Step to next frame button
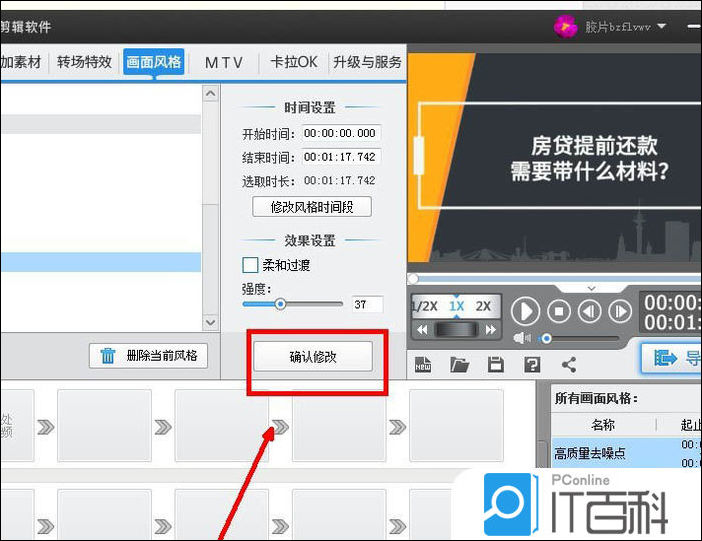The height and width of the screenshot is (541, 702). 620,311
